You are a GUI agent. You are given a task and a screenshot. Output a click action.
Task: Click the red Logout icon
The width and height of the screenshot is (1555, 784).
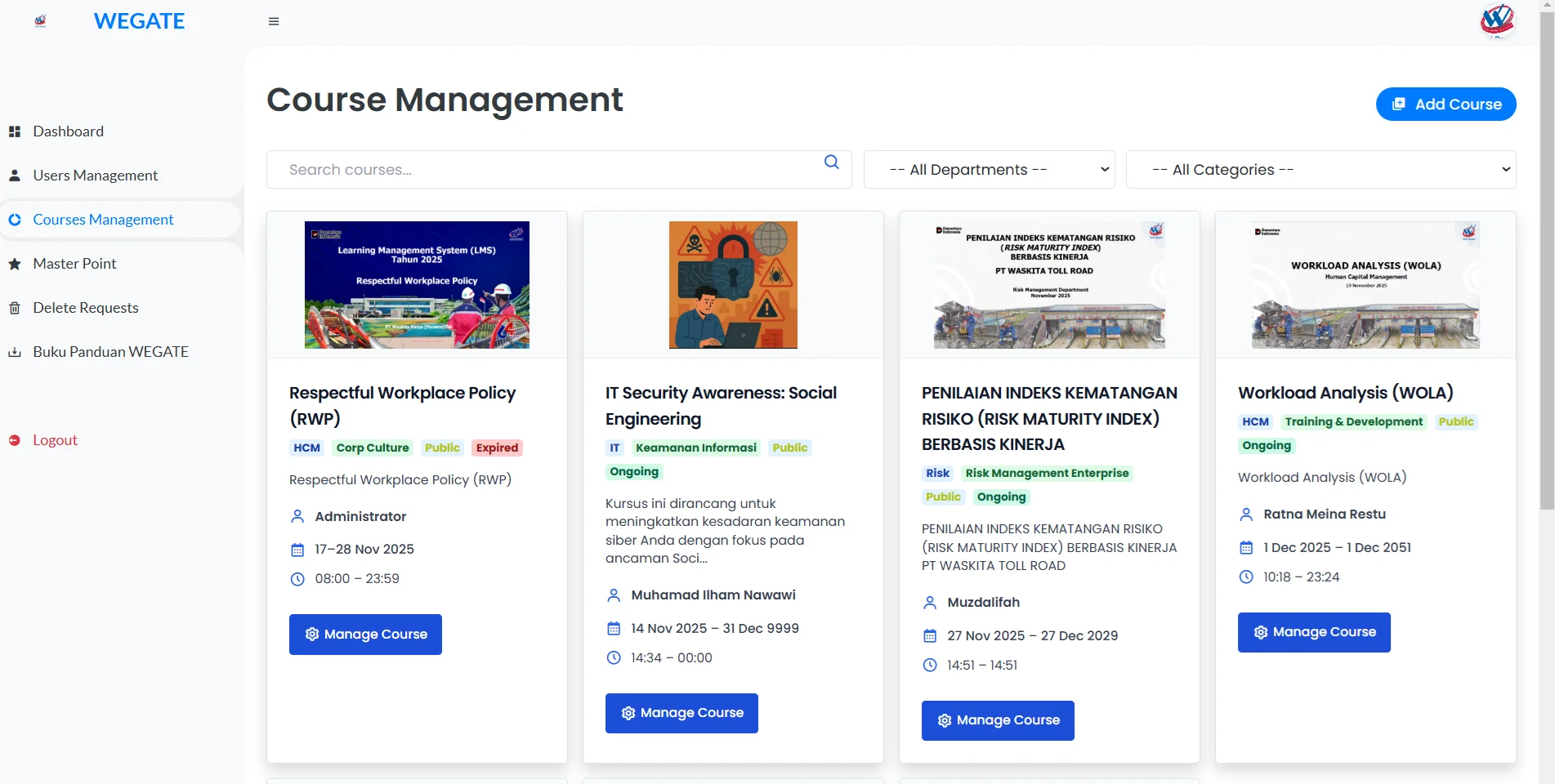click(x=15, y=440)
